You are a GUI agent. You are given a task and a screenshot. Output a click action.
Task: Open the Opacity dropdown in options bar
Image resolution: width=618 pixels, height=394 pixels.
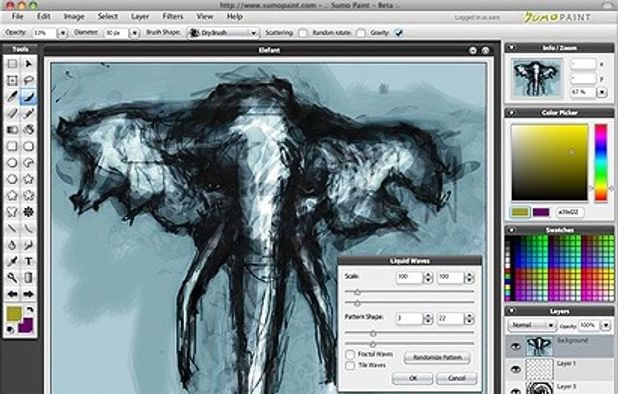[x=62, y=33]
